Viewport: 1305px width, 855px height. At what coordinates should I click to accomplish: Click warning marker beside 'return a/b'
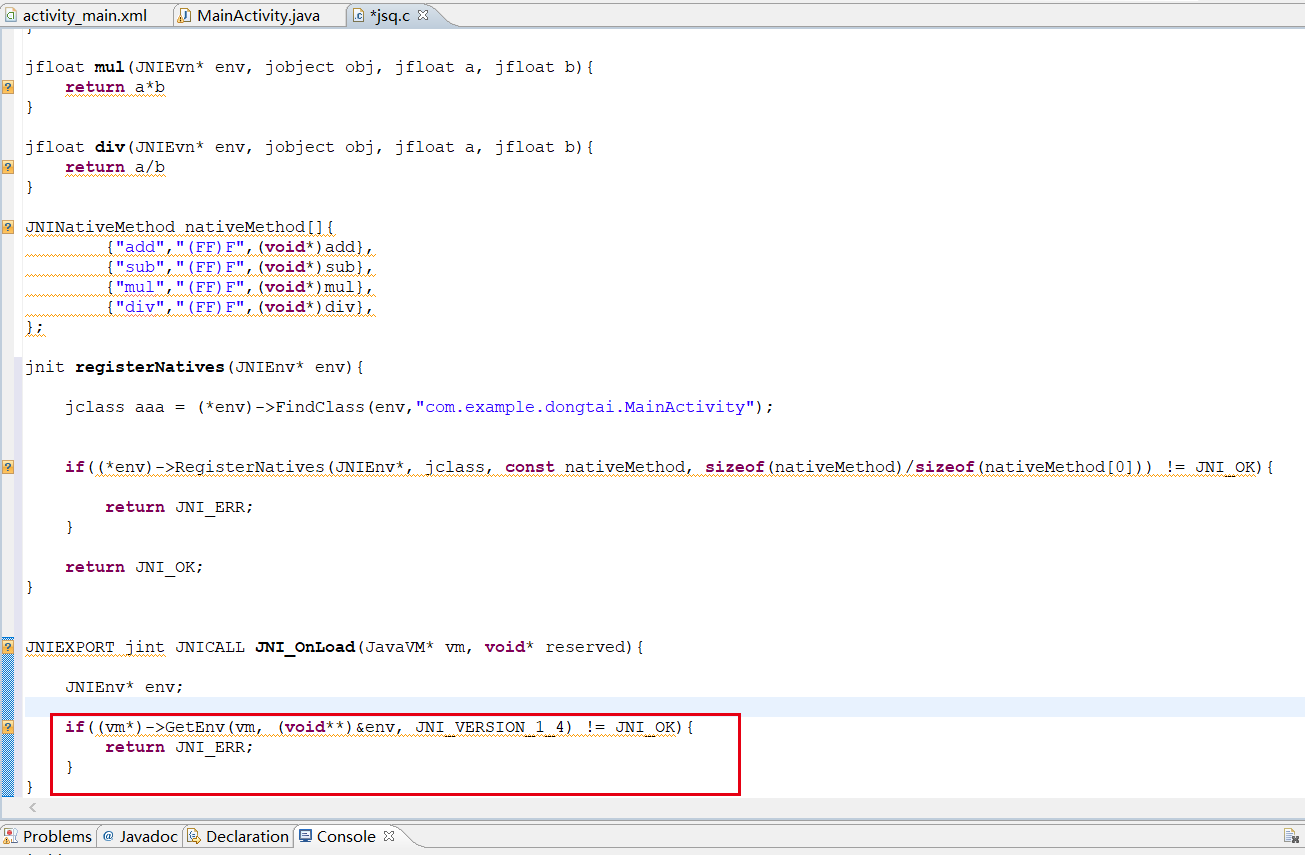[8, 167]
